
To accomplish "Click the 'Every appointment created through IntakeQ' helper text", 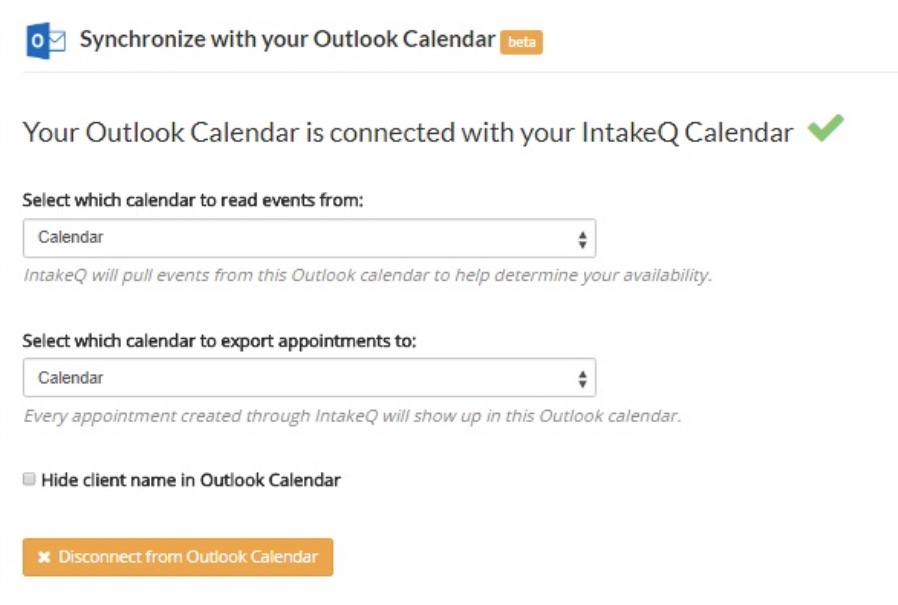I will pyautogui.click(x=352, y=416).
